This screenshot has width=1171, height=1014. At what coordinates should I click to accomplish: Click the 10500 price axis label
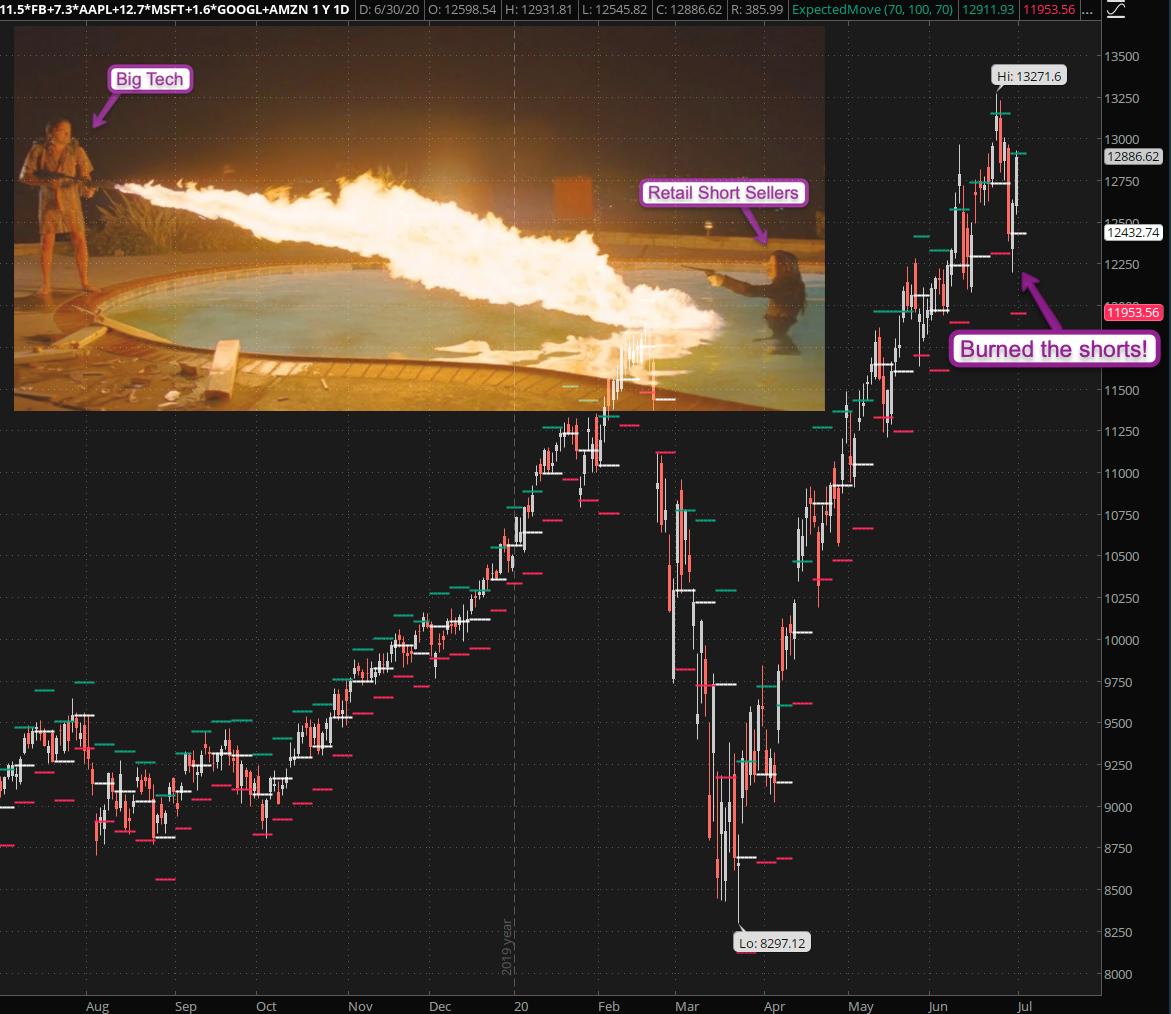coord(1122,557)
